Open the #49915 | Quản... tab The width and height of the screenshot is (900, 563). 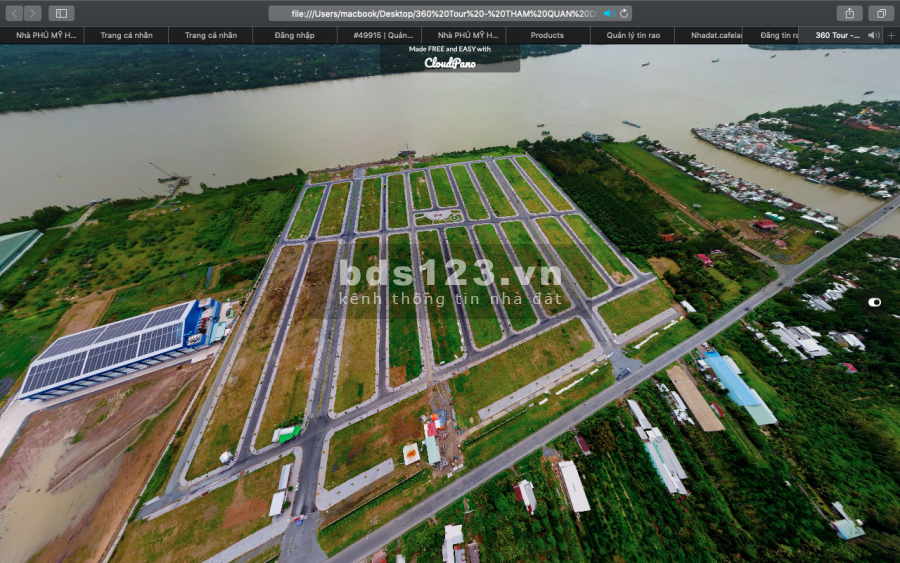(x=379, y=35)
